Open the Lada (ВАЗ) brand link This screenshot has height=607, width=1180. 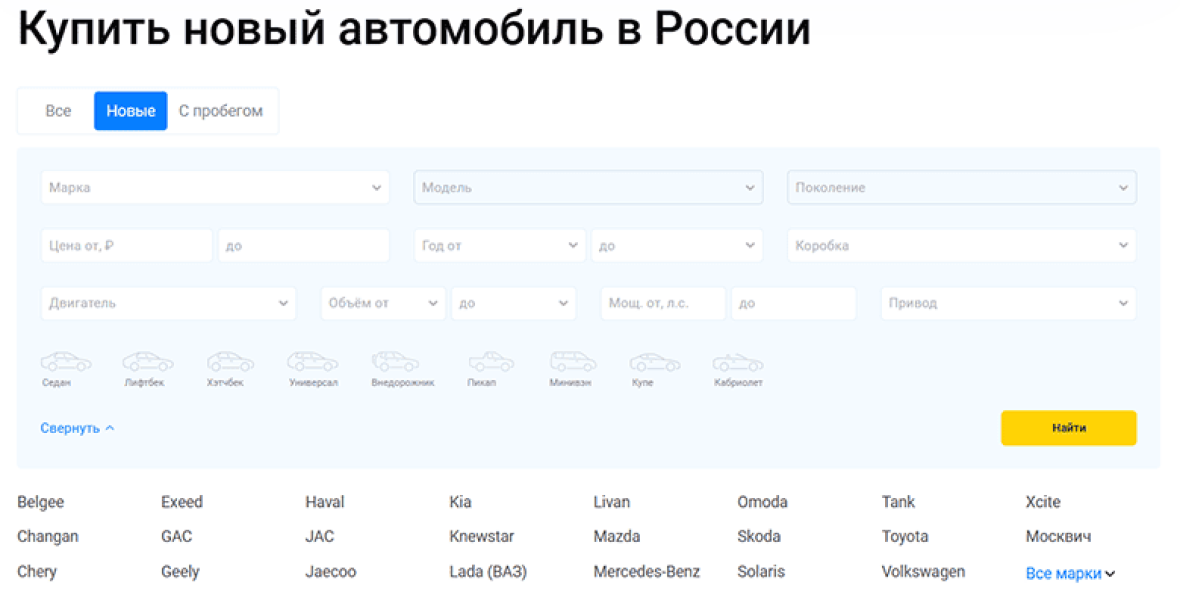click(488, 572)
